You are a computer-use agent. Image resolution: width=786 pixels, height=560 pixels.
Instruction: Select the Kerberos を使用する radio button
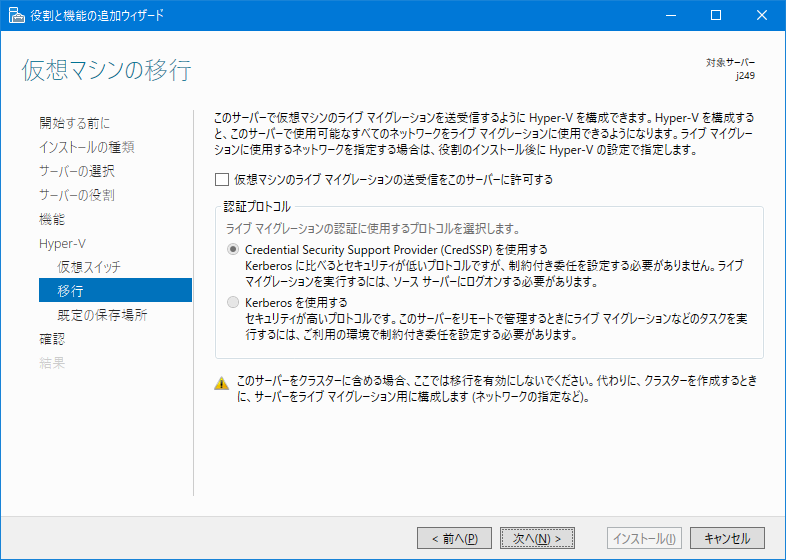[x=234, y=302]
